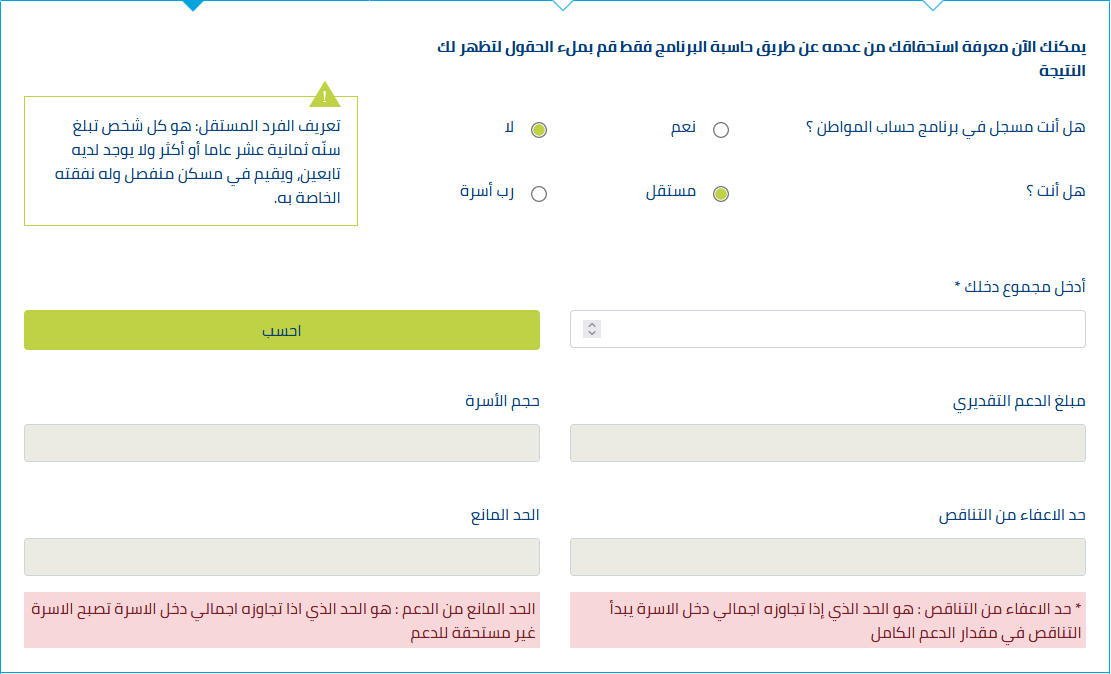Viewport: 1111px width, 674px height.
Task: Click the حجم الأسرة result field
Action: coord(282,443)
